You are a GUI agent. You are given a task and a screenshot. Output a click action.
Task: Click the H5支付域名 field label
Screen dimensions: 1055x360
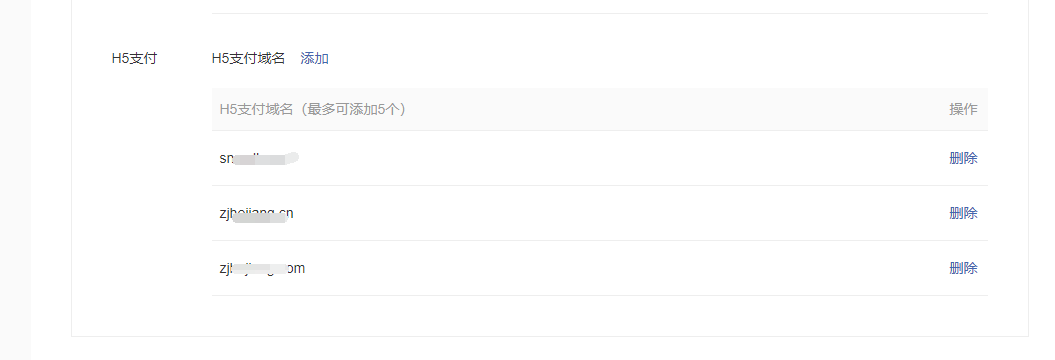(x=248, y=59)
